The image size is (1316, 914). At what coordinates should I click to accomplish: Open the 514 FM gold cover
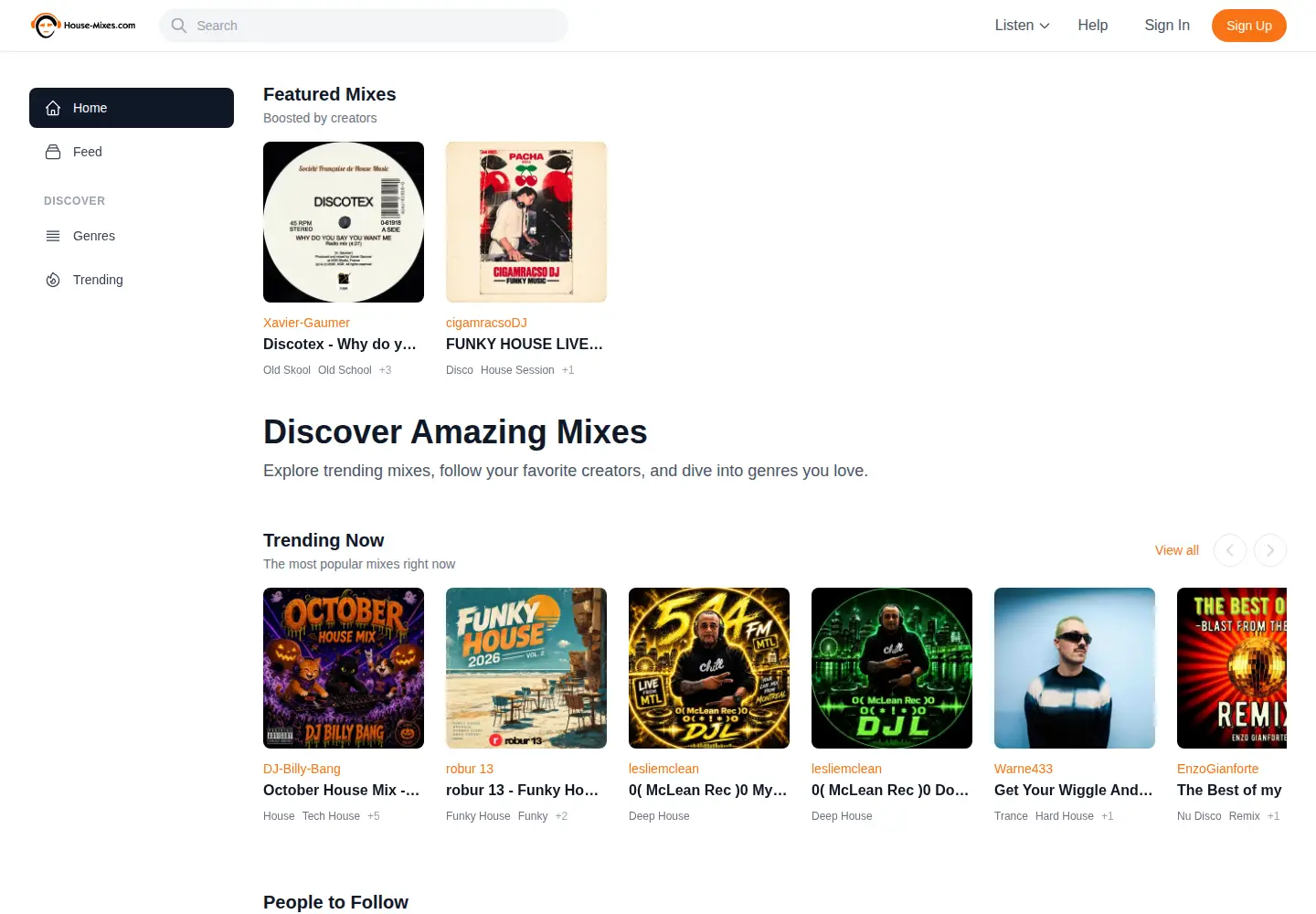click(709, 668)
